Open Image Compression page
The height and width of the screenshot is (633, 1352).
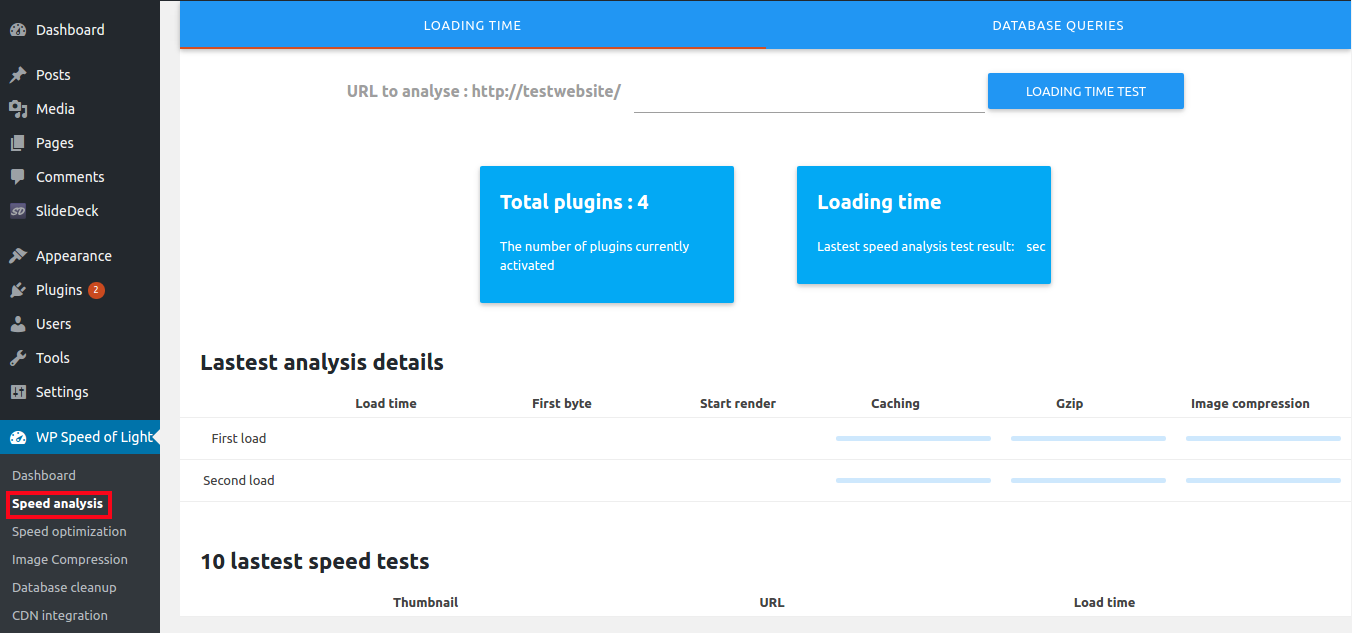(x=69, y=559)
